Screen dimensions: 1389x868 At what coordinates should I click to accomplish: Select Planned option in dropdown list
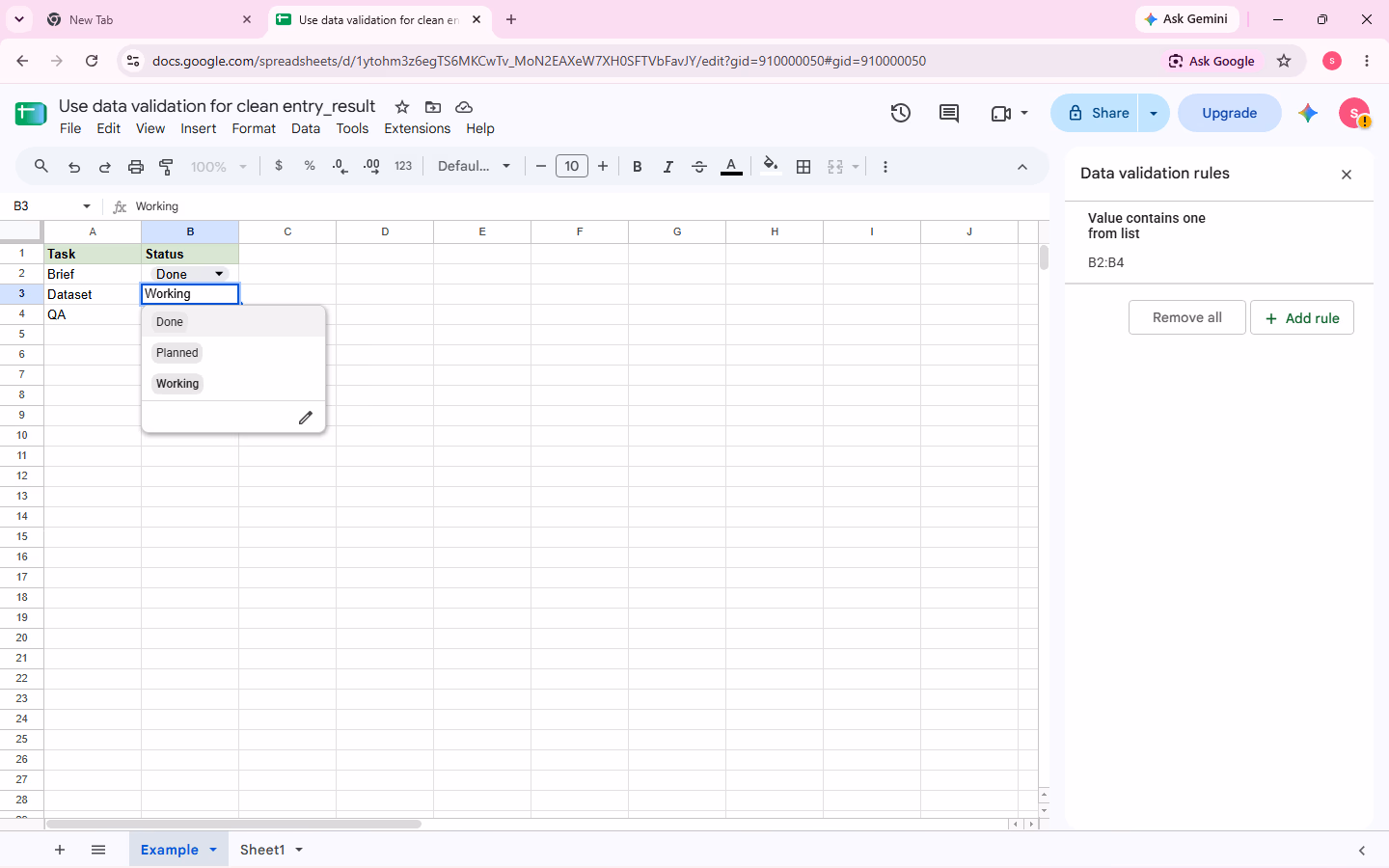pyautogui.click(x=177, y=353)
